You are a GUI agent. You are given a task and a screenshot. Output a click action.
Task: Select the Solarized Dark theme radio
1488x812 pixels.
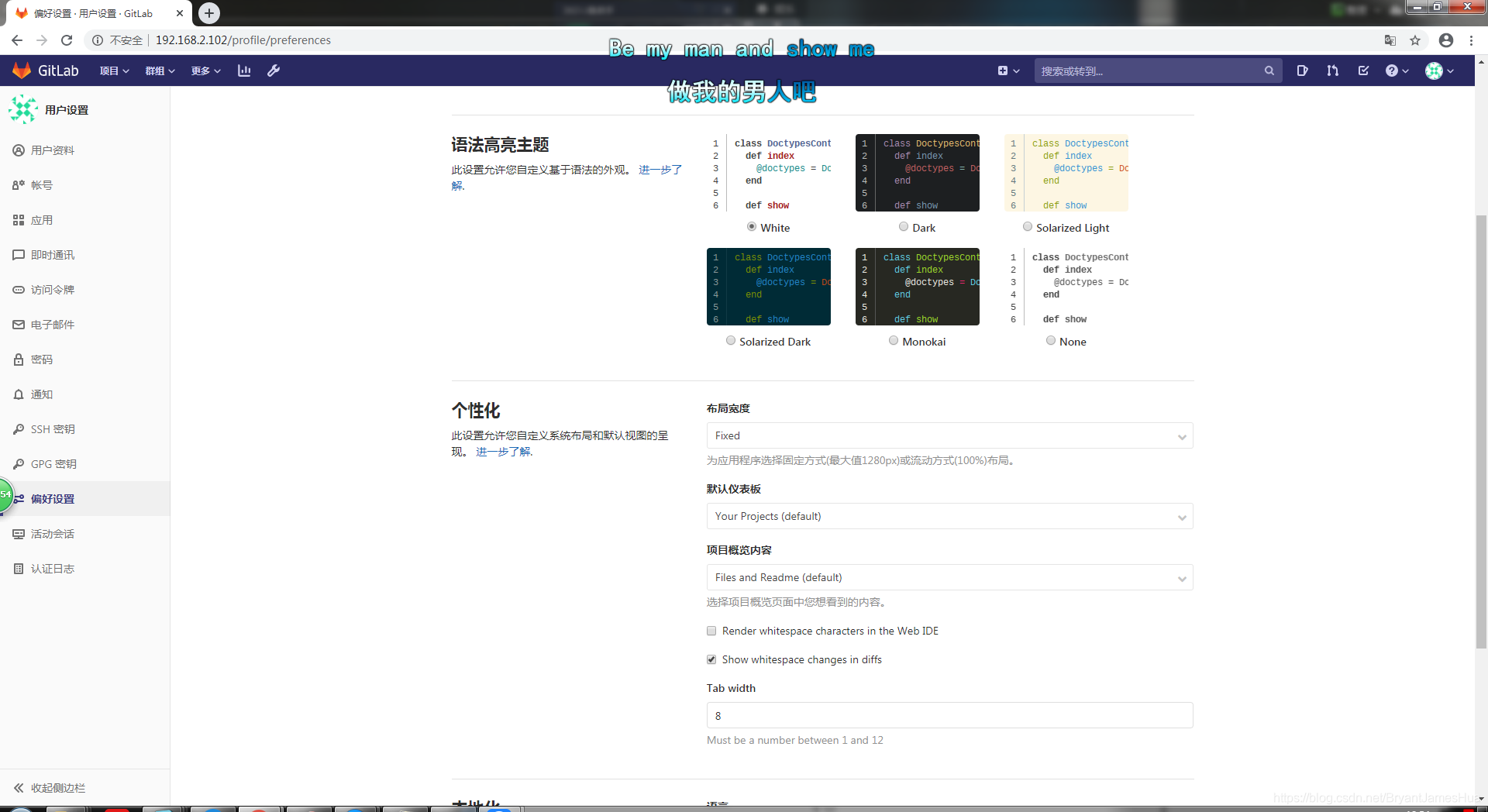coord(731,341)
